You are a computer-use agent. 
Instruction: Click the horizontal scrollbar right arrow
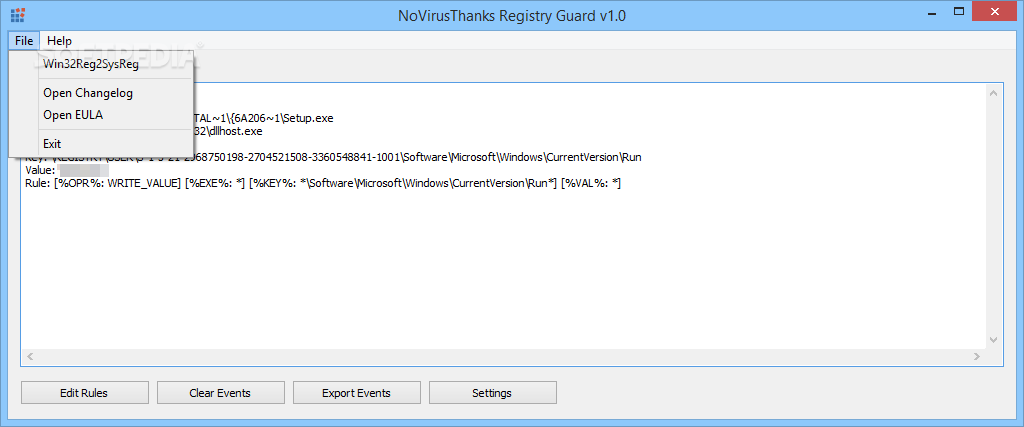(x=977, y=357)
